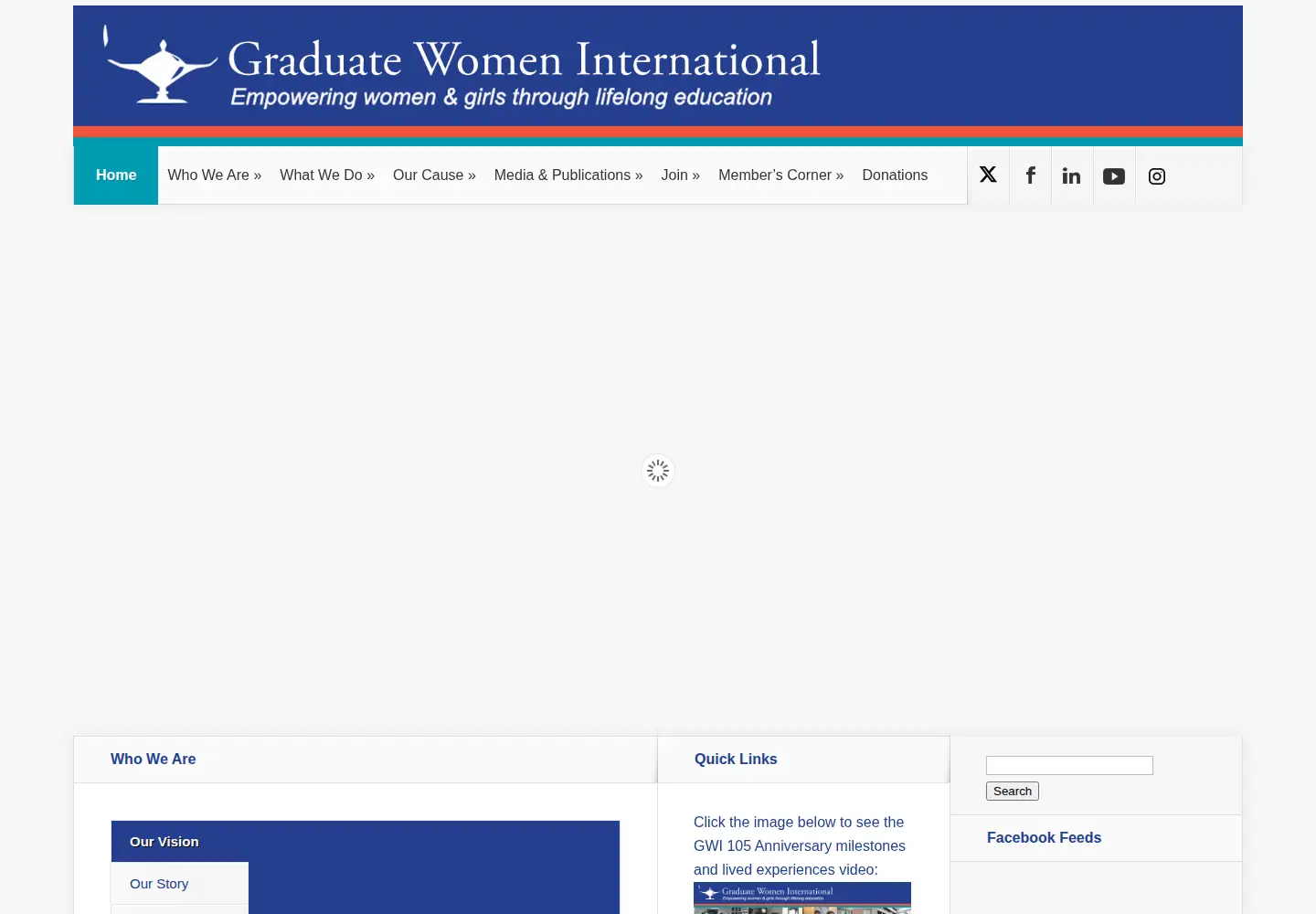Click the Graduate Women International banner title

524,59
